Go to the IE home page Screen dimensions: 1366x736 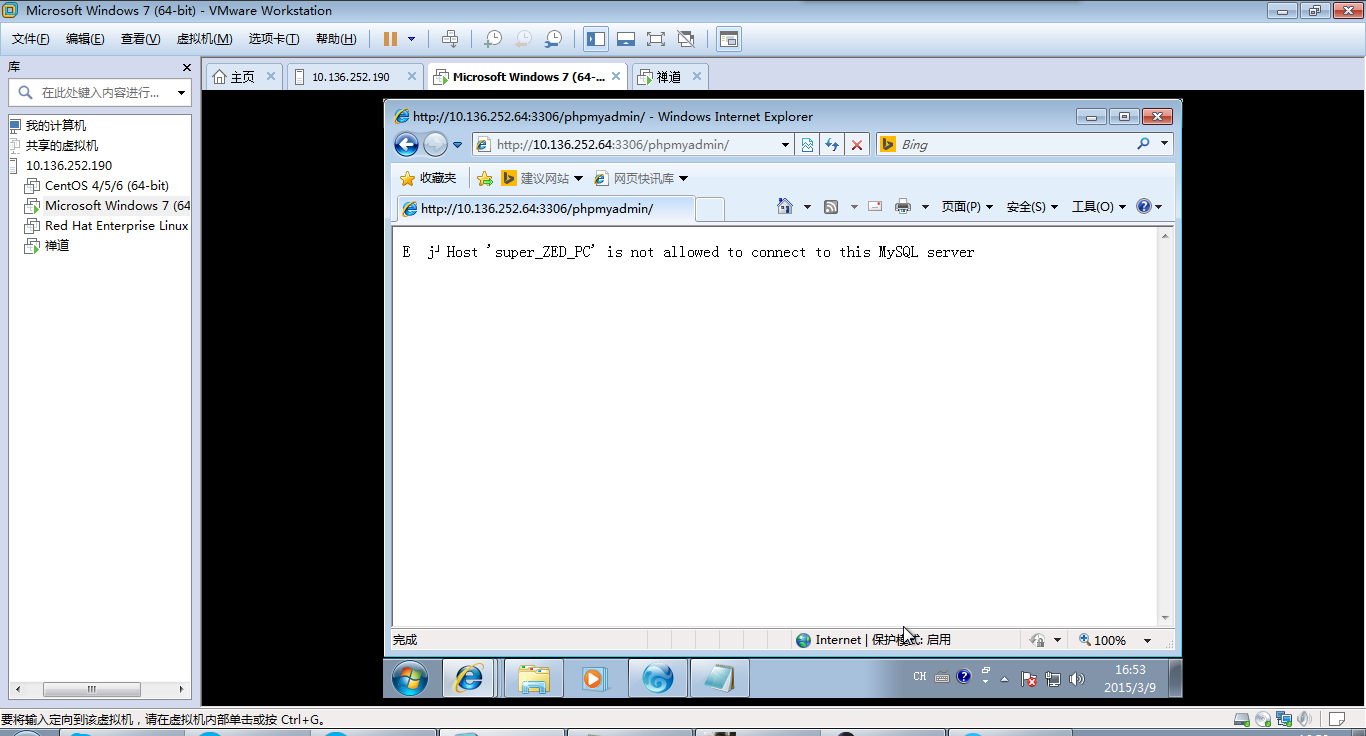785,207
